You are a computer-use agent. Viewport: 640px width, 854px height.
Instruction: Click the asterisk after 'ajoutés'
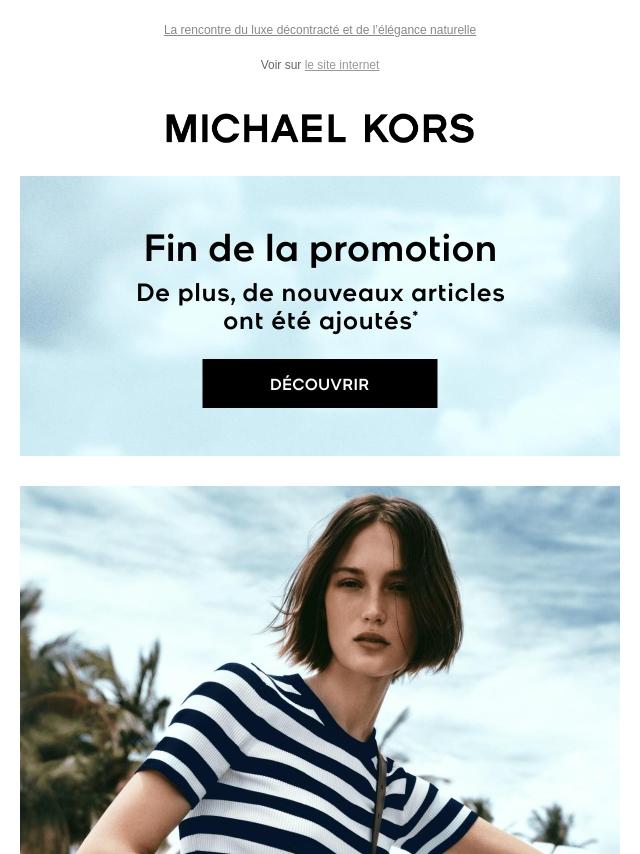tap(415, 315)
